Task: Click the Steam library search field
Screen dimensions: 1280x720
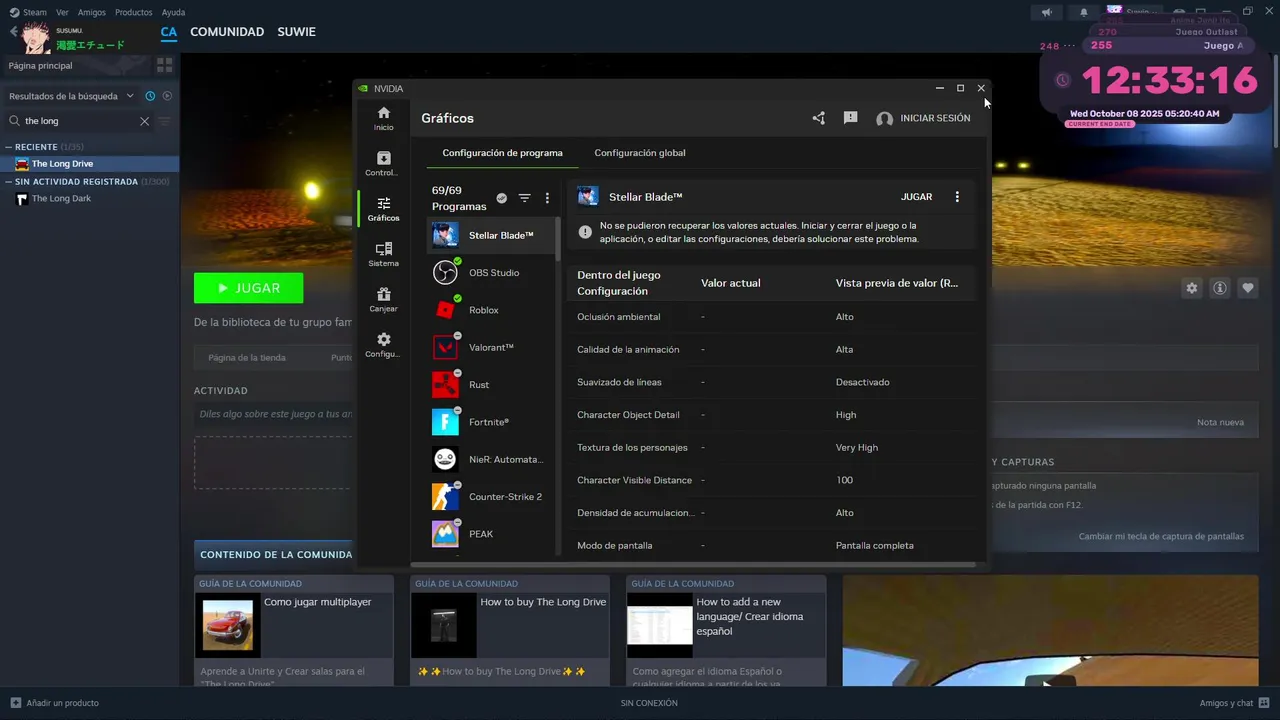Action: (80, 121)
